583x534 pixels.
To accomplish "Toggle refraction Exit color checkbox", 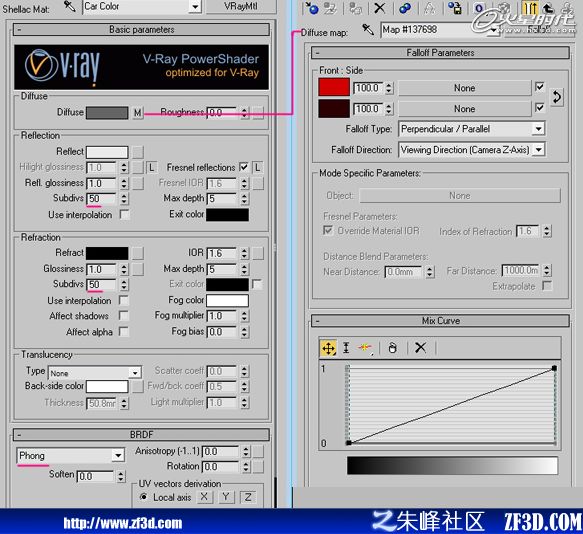I will click(257, 284).
